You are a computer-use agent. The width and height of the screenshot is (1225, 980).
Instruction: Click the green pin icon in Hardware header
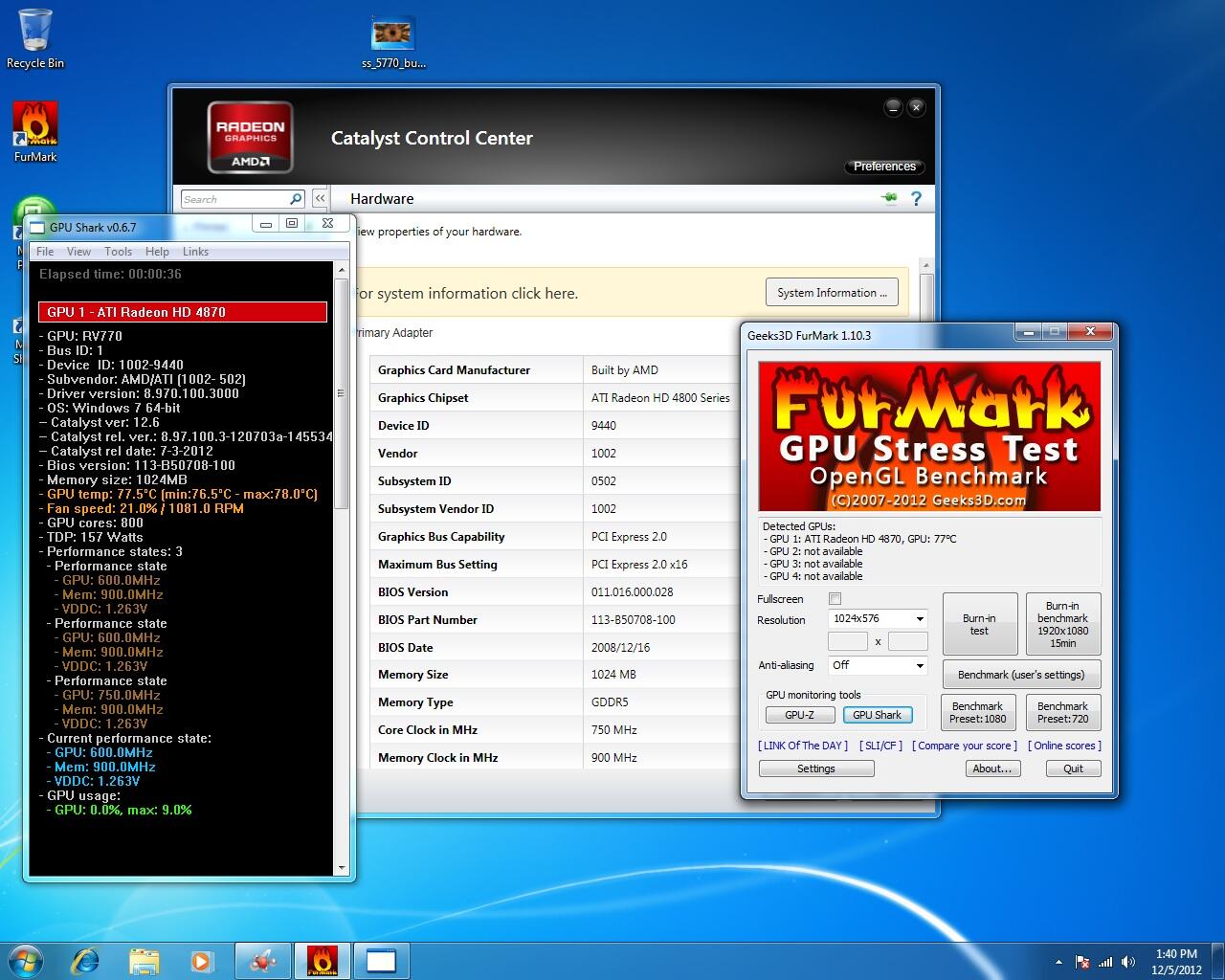click(x=889, y=198)
